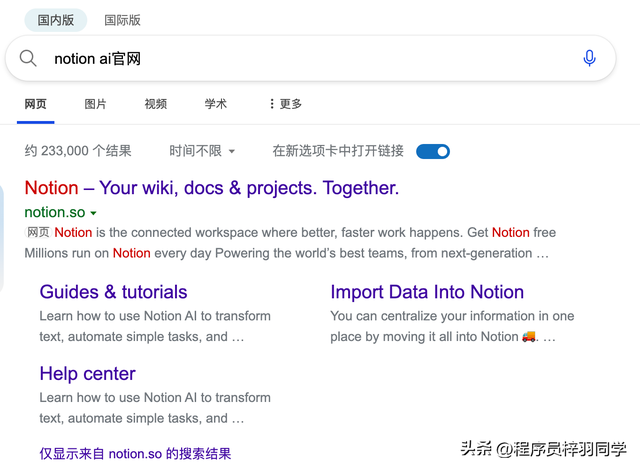Screen dimensions: 640x470
Task: Open the Import Data Into Notion sublink
Action: pos(427,292)
